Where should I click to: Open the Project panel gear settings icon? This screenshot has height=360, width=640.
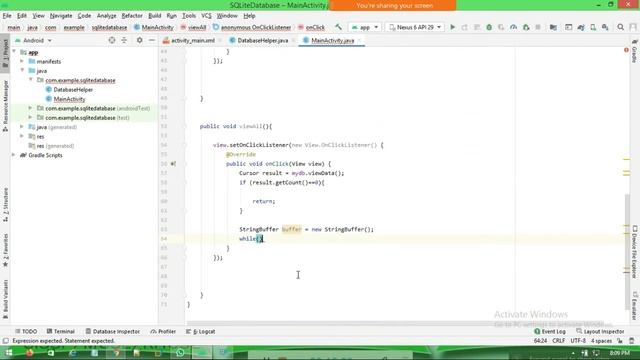pyautogui.click(x=140, y=40)
